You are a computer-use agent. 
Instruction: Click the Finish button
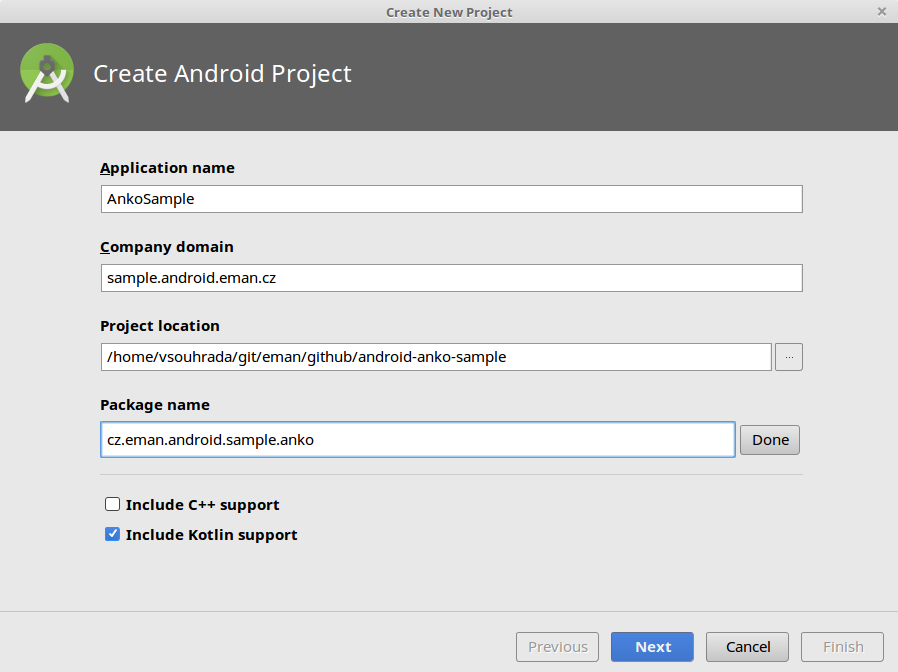[x=842, y=647]
